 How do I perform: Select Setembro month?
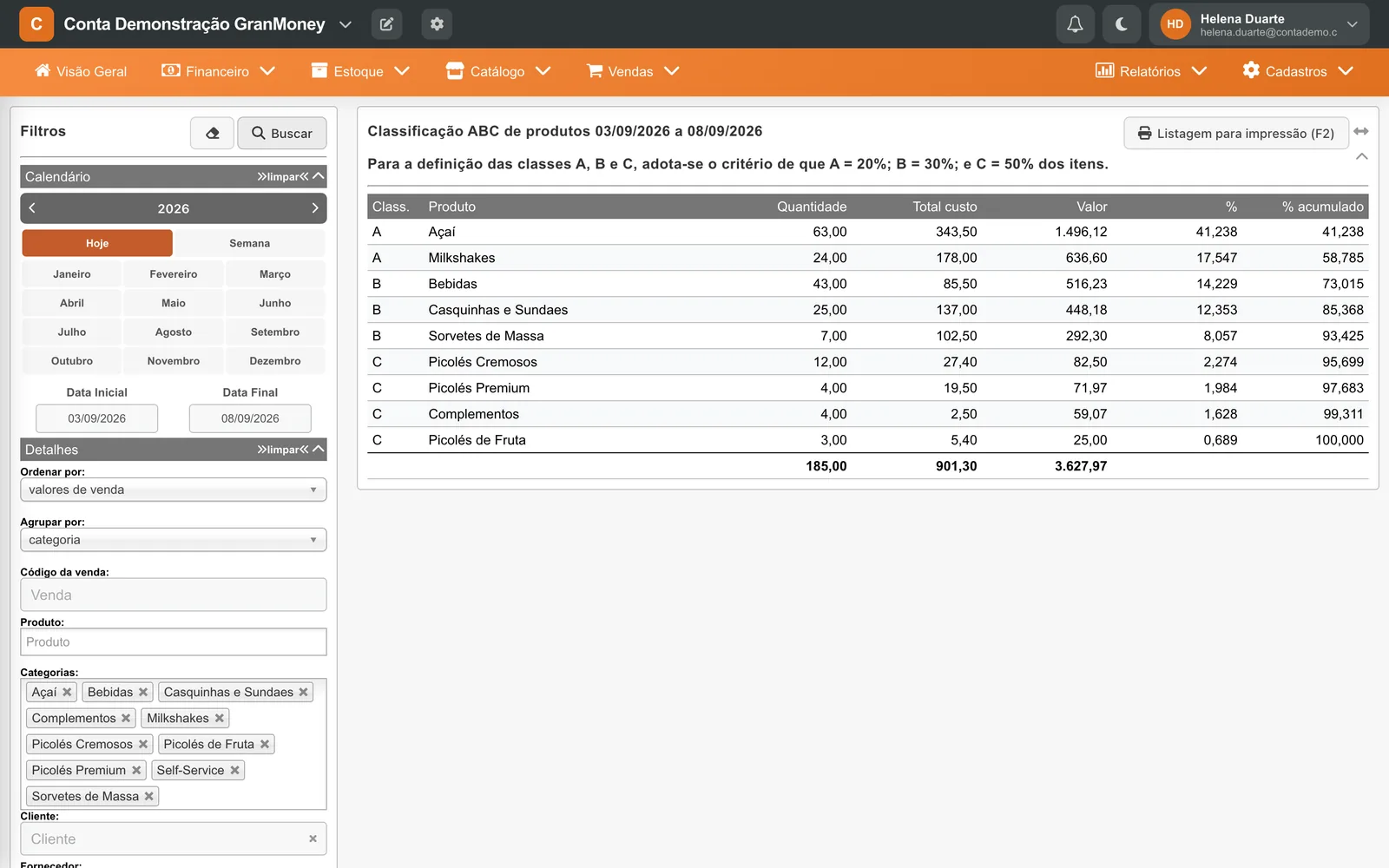(275, 332)
